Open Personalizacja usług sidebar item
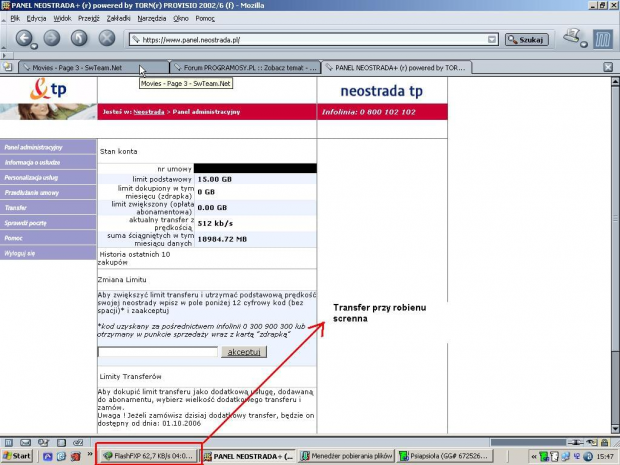 tap(48, 177)
